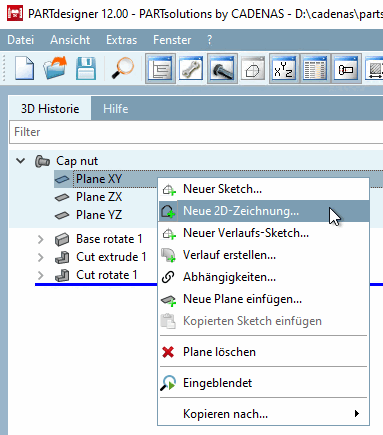Viewport: 383px width, 435px height.
Task: Click the new document icon in toolbar
Action: pos(24,69)
